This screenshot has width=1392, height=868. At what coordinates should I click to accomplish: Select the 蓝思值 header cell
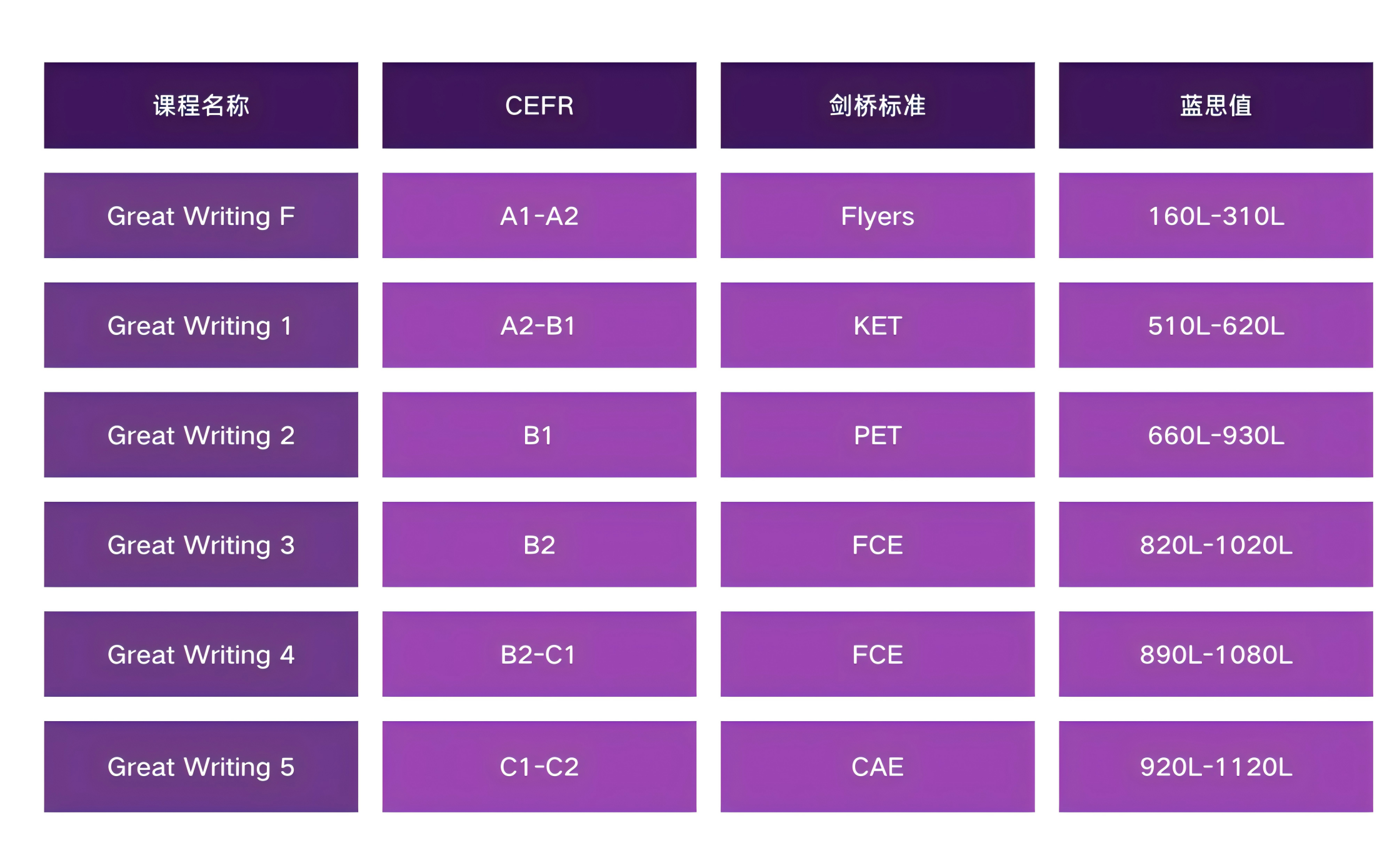1215,105
